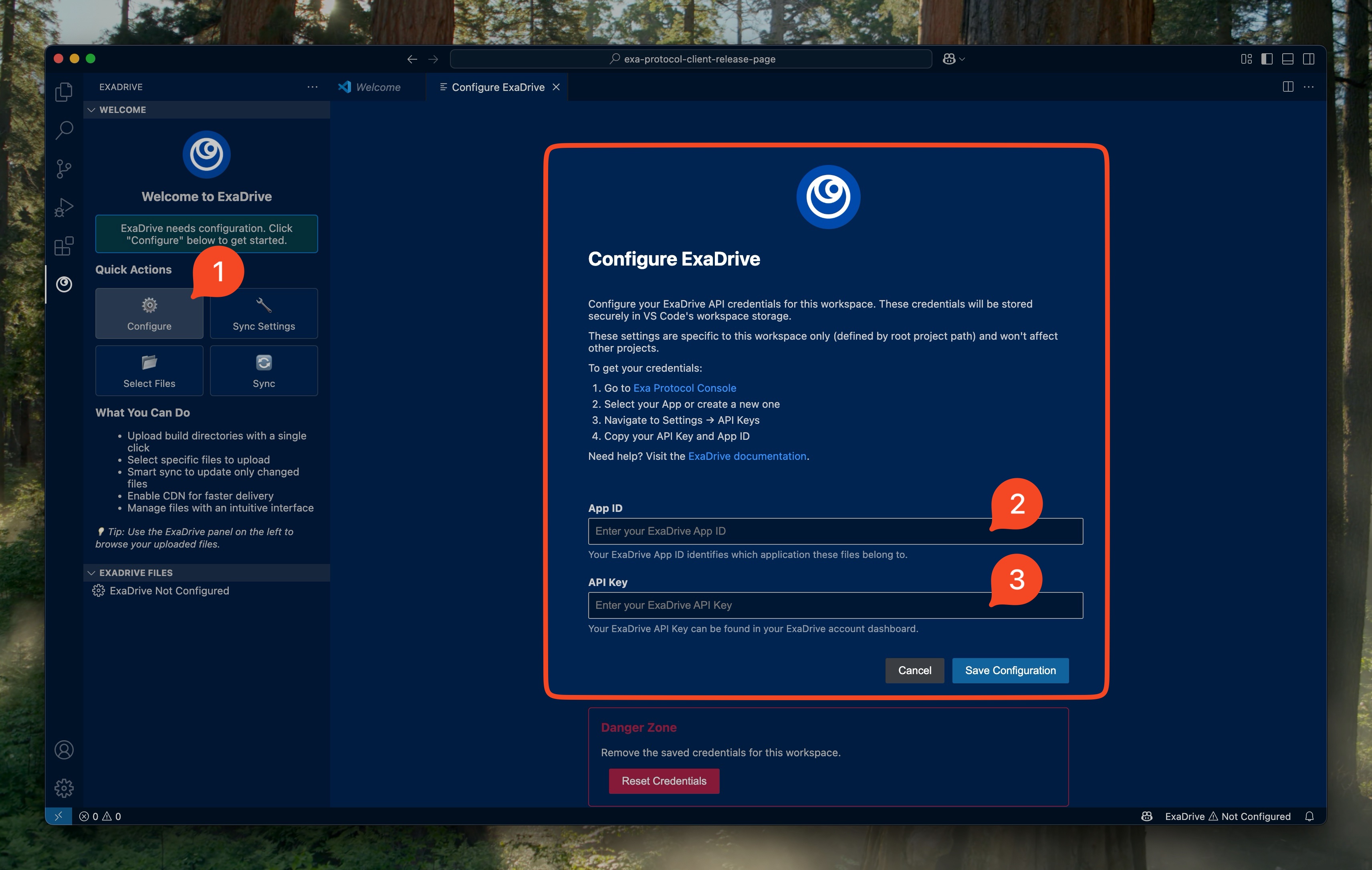Split the editor right
The width and height of the screenshot is (1372, 870).
[1288, 87]
